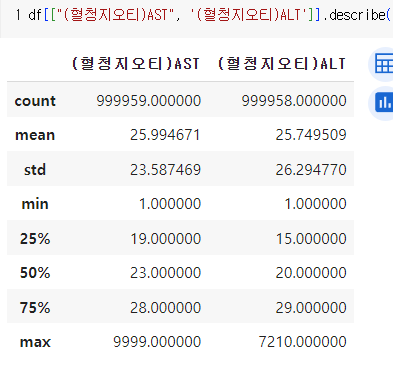Select ALT count value 999958.000000

294,101
